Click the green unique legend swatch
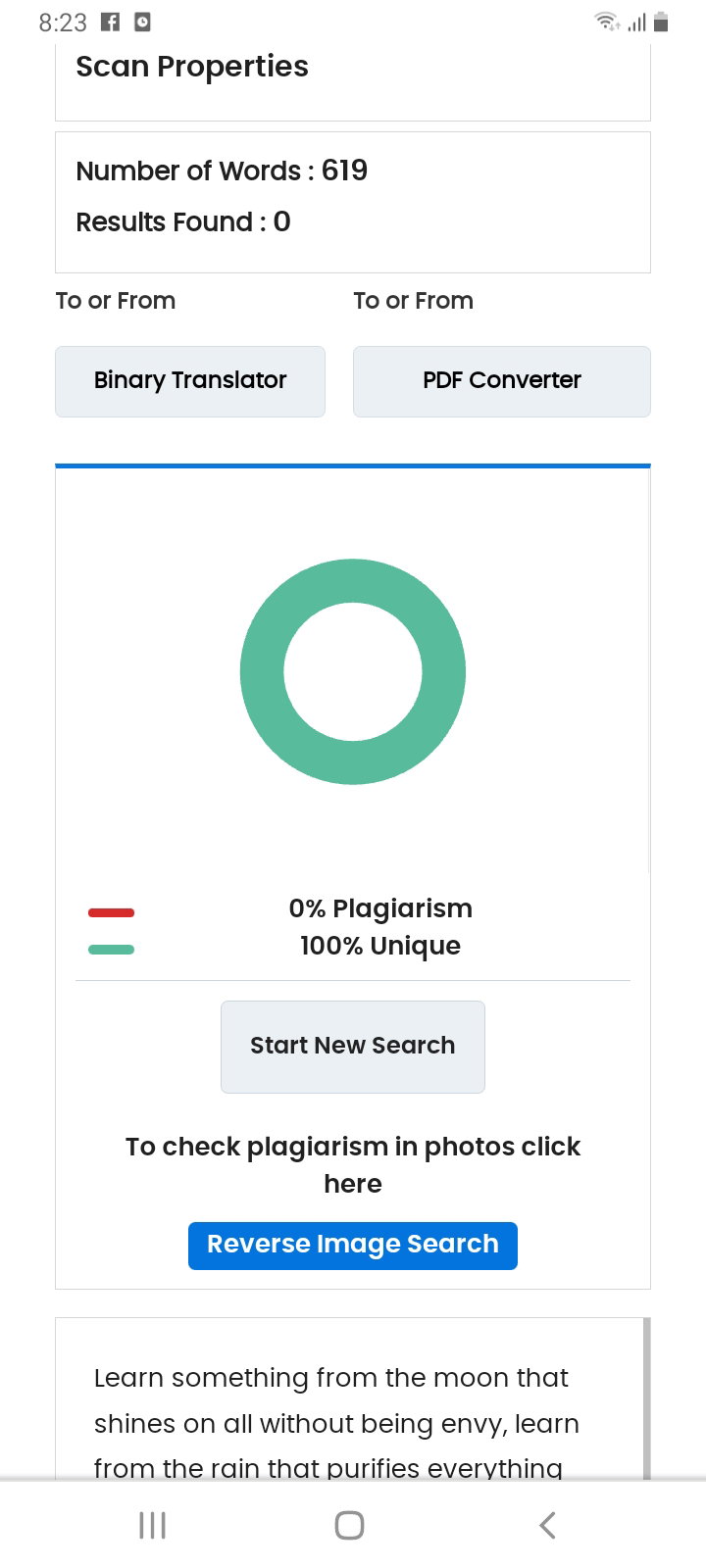 point(111,949)
